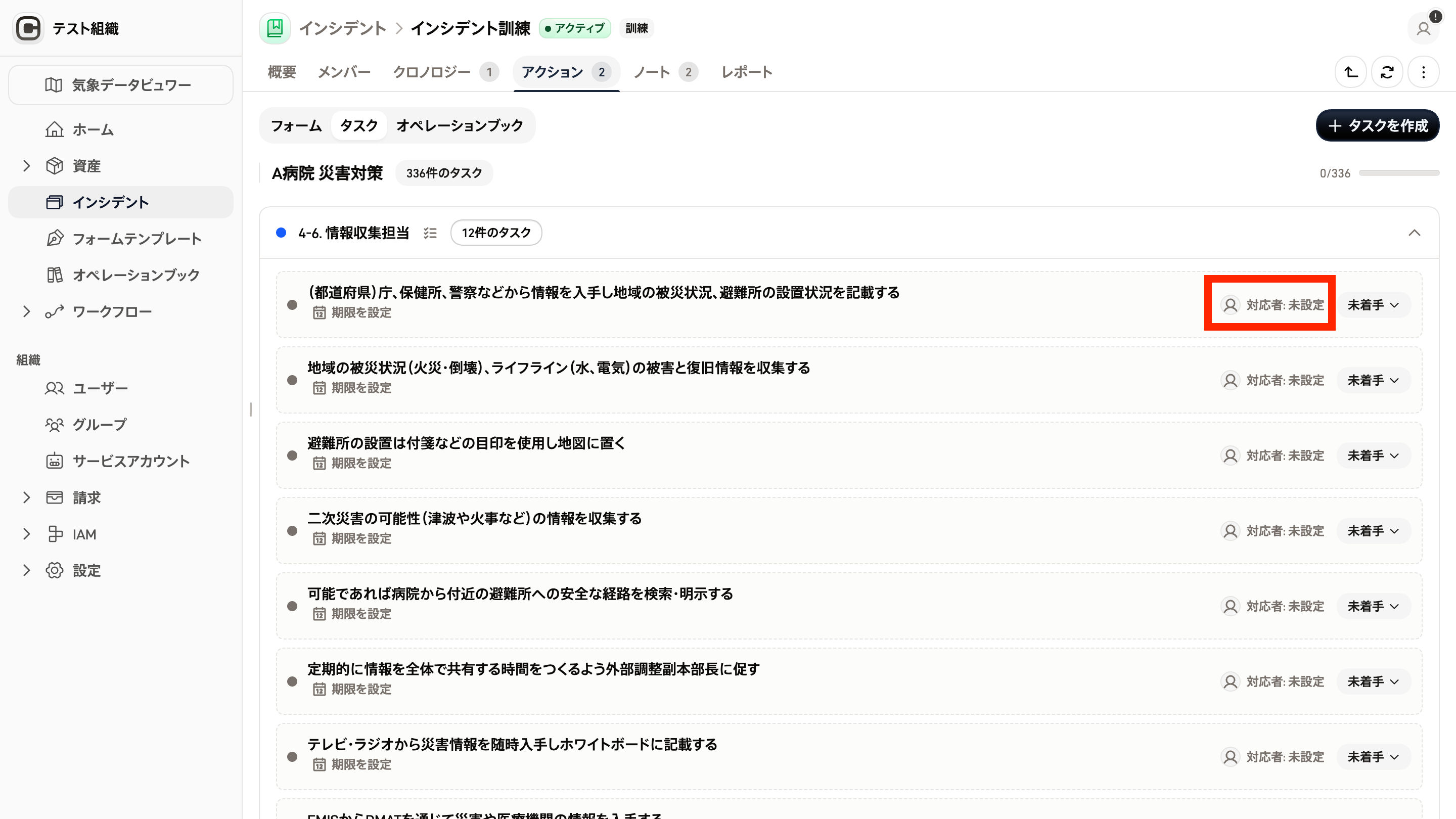The height and width of the screenshot is (819, 1456).
Task: Open 気象データビュワー in the sidebar
Action: coord(120,85)
